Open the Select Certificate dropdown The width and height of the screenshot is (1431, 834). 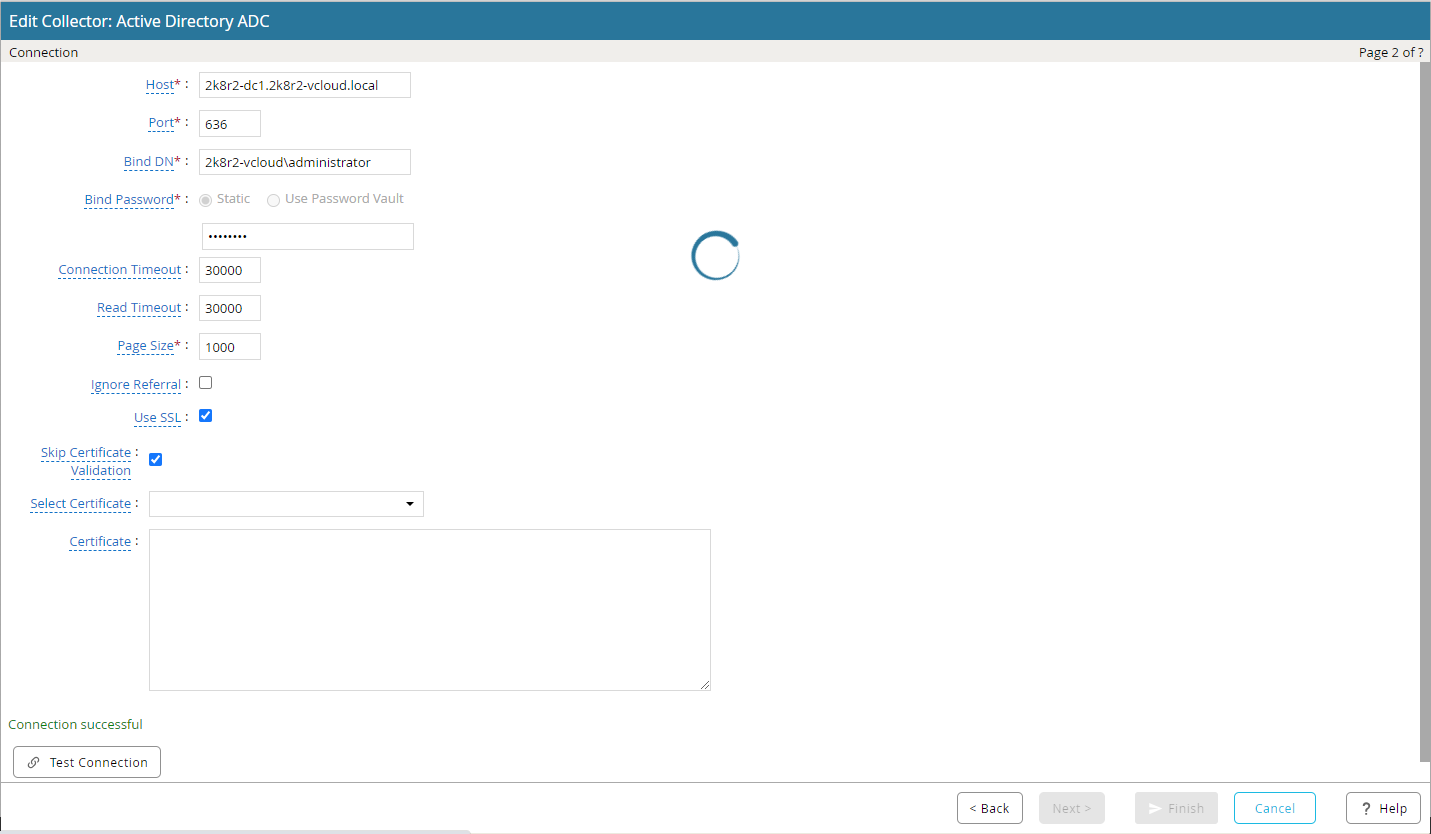pyautogui.click(x=286, y=504)
